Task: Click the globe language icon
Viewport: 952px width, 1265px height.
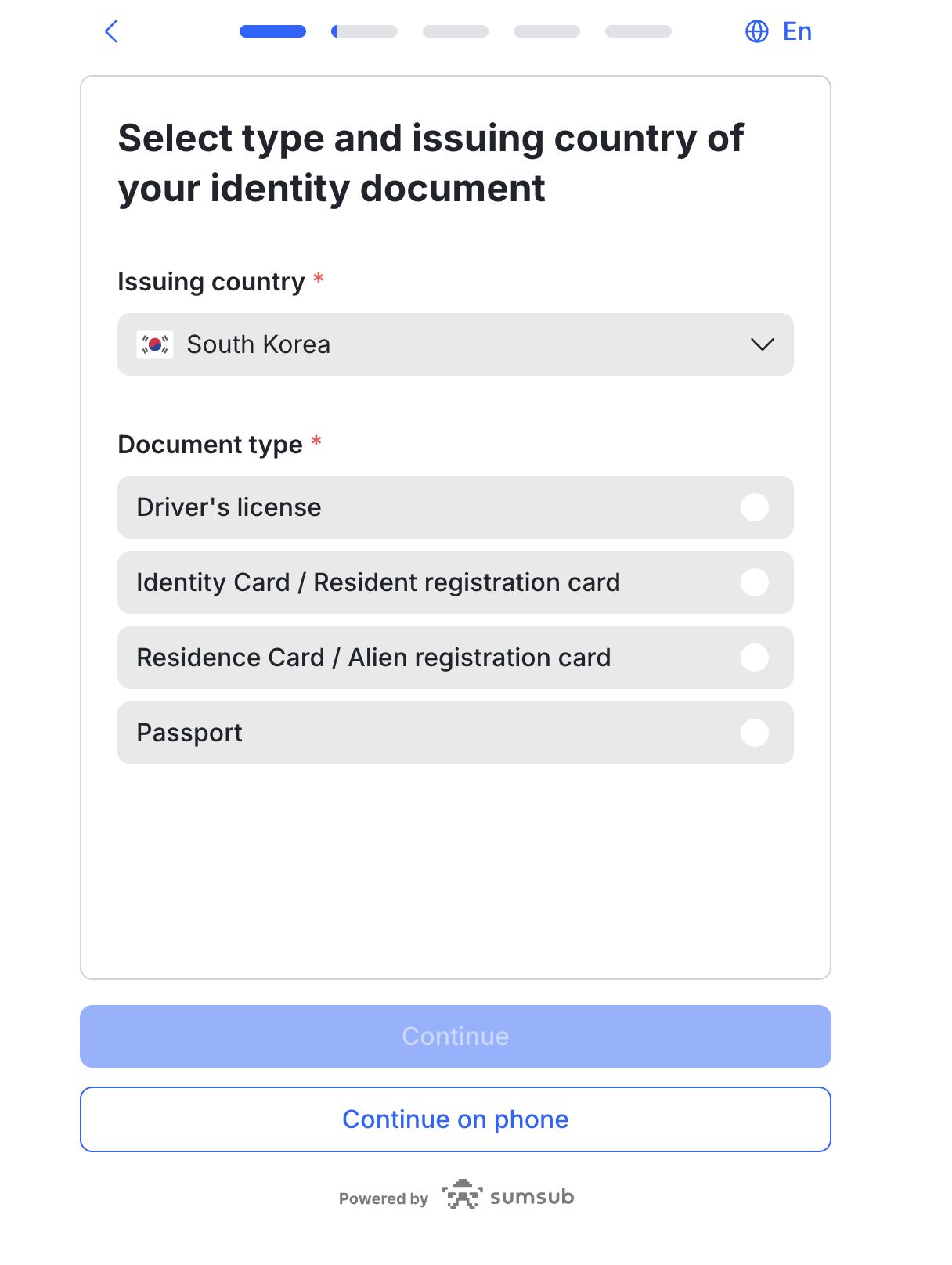Action: click(757, 31)
